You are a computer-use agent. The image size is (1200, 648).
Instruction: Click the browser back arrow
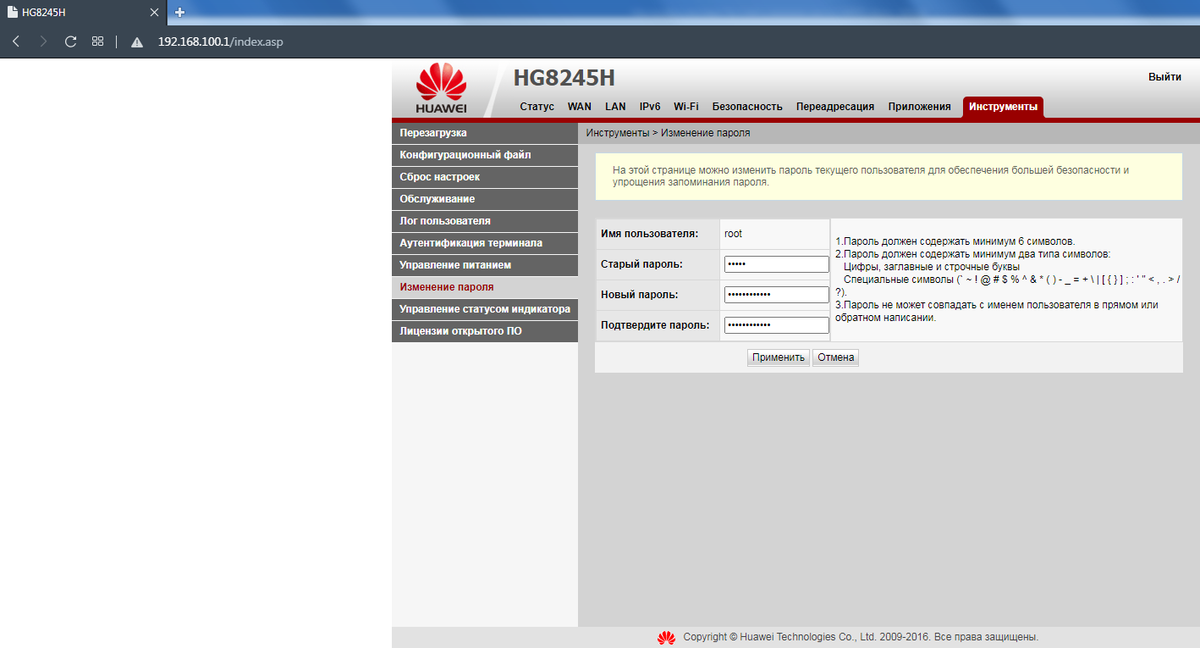click(x=16, y=42)
